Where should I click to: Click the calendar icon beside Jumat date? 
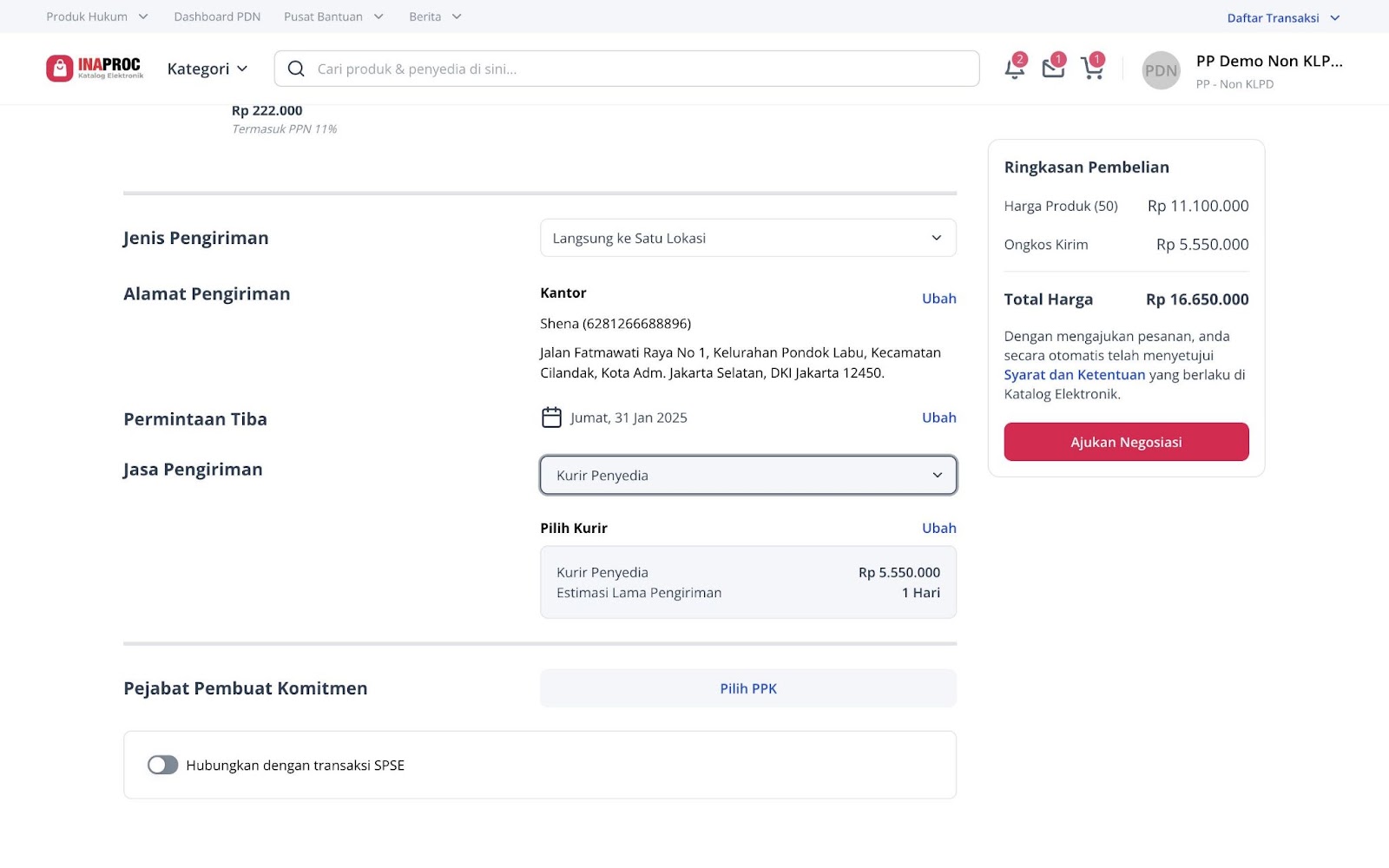(551, 418)
